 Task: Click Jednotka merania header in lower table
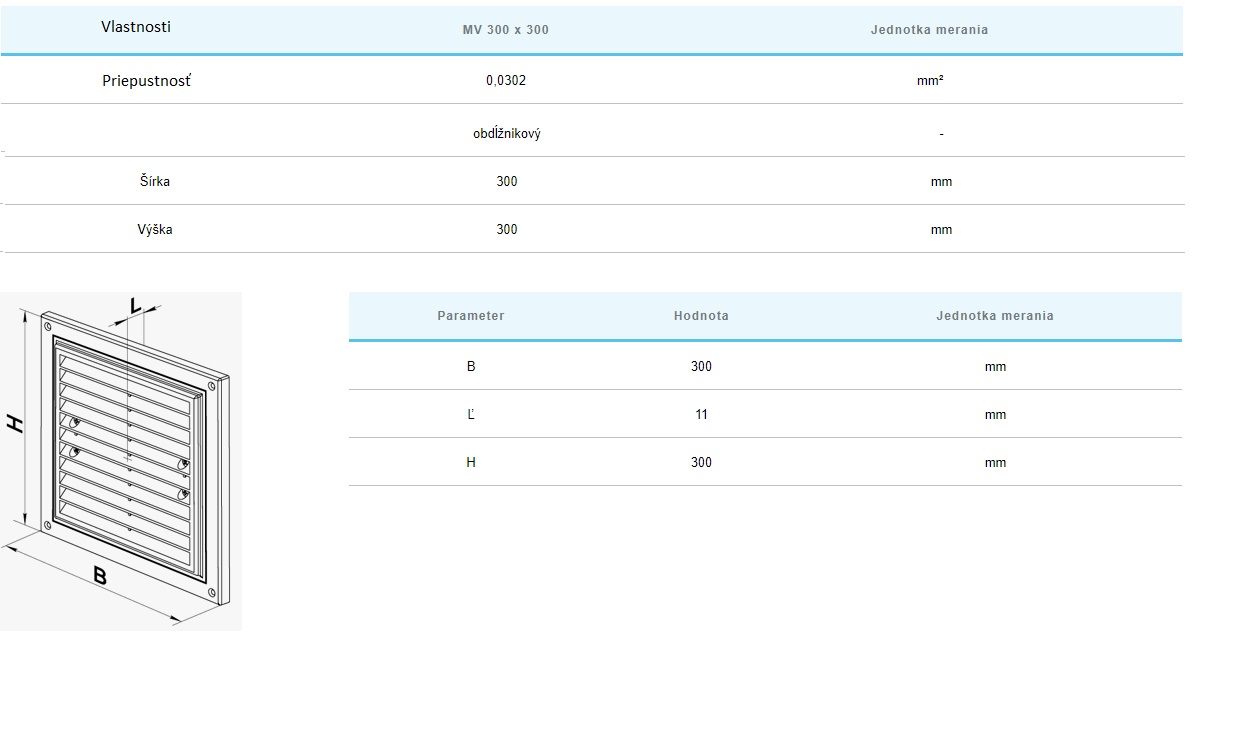pos(995,316)
